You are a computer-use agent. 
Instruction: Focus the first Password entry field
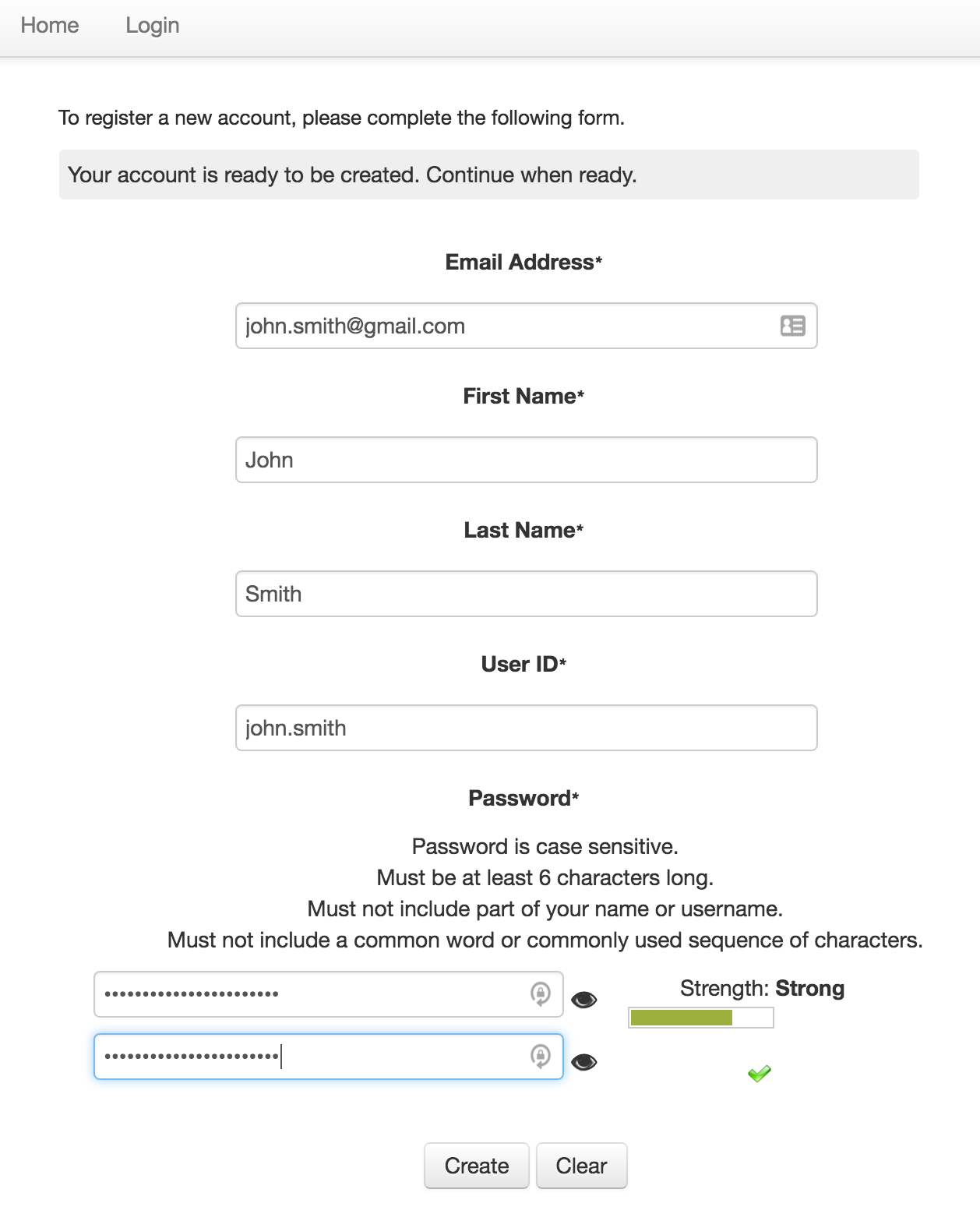[312, 994]
